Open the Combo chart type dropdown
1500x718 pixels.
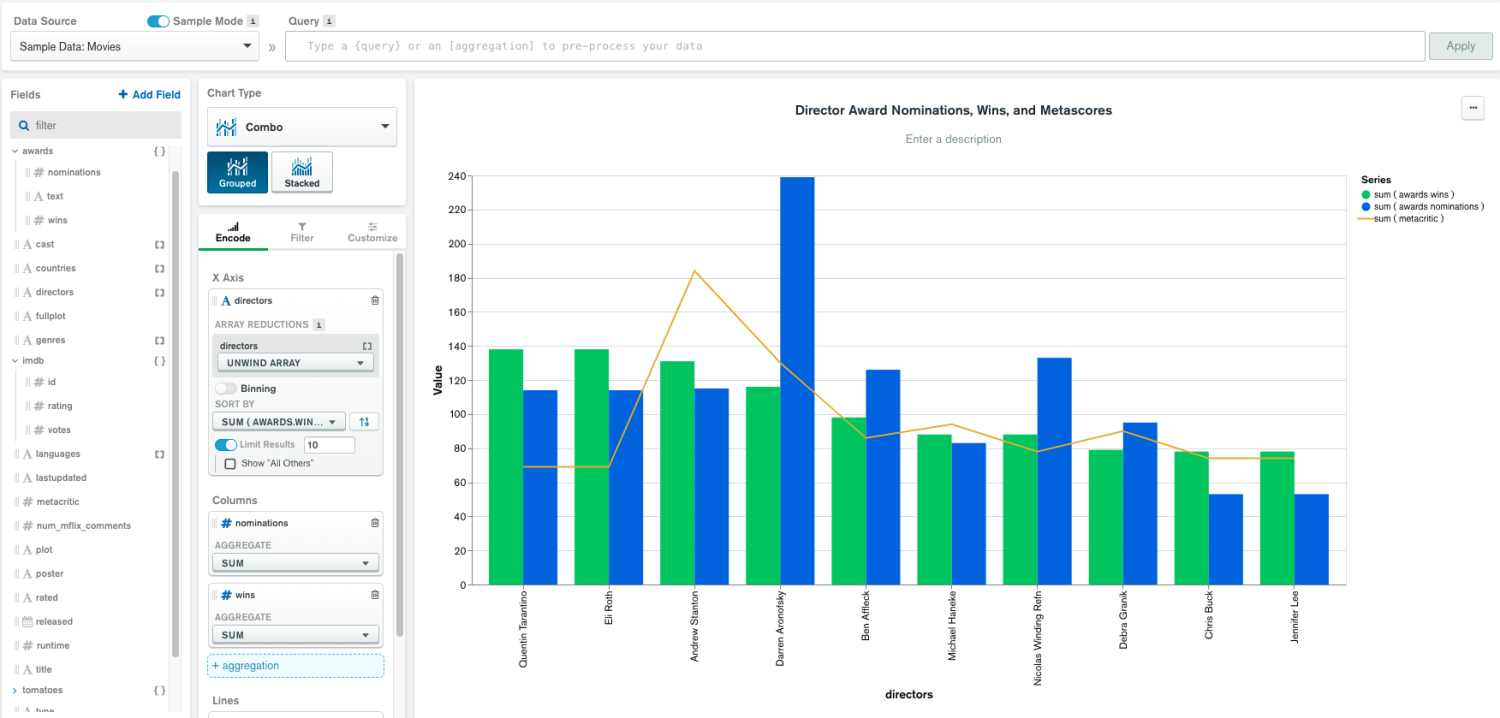click(302, 127)
